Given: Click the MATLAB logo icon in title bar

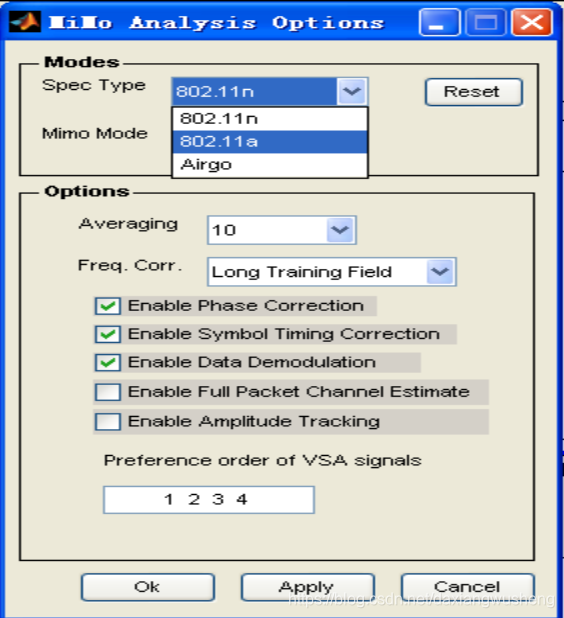Looking at the screenshot, I should pos(24,22).
